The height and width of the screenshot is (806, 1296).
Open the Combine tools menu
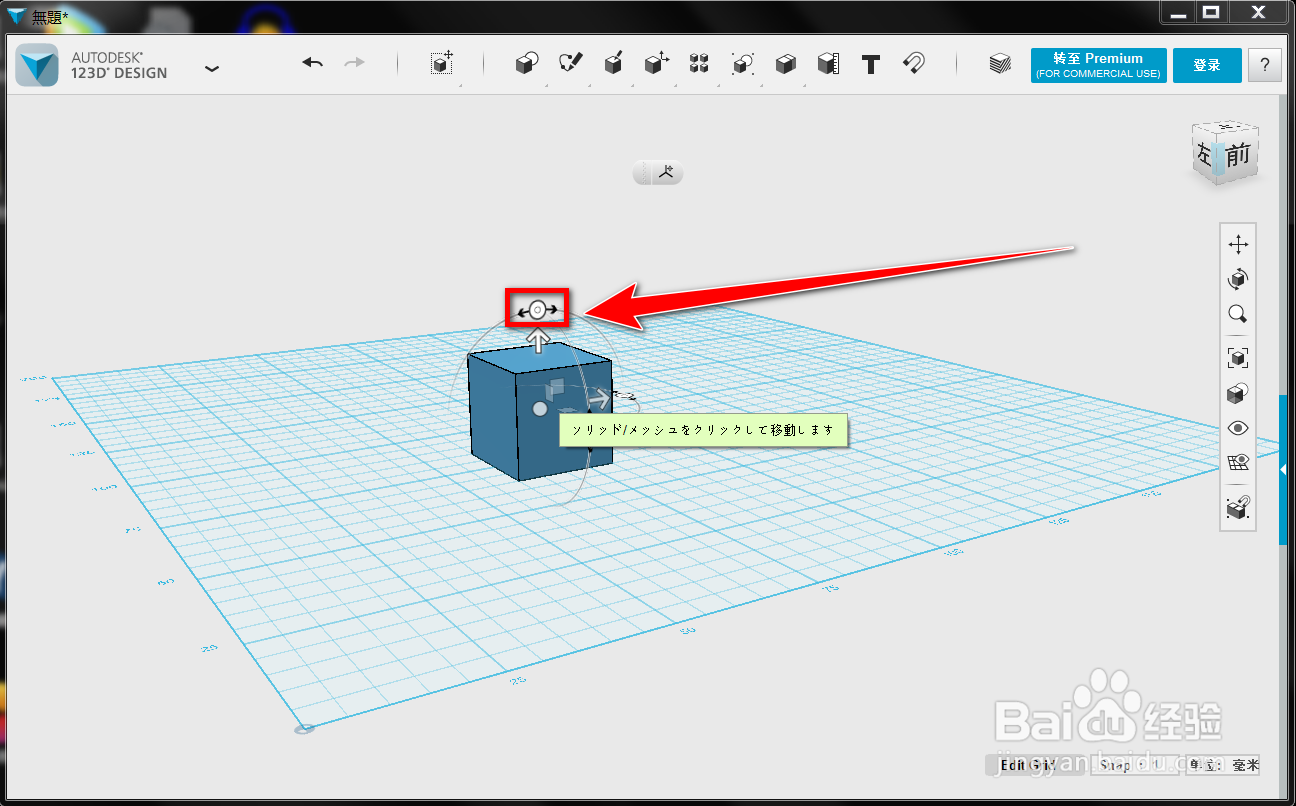coord(785,63)
